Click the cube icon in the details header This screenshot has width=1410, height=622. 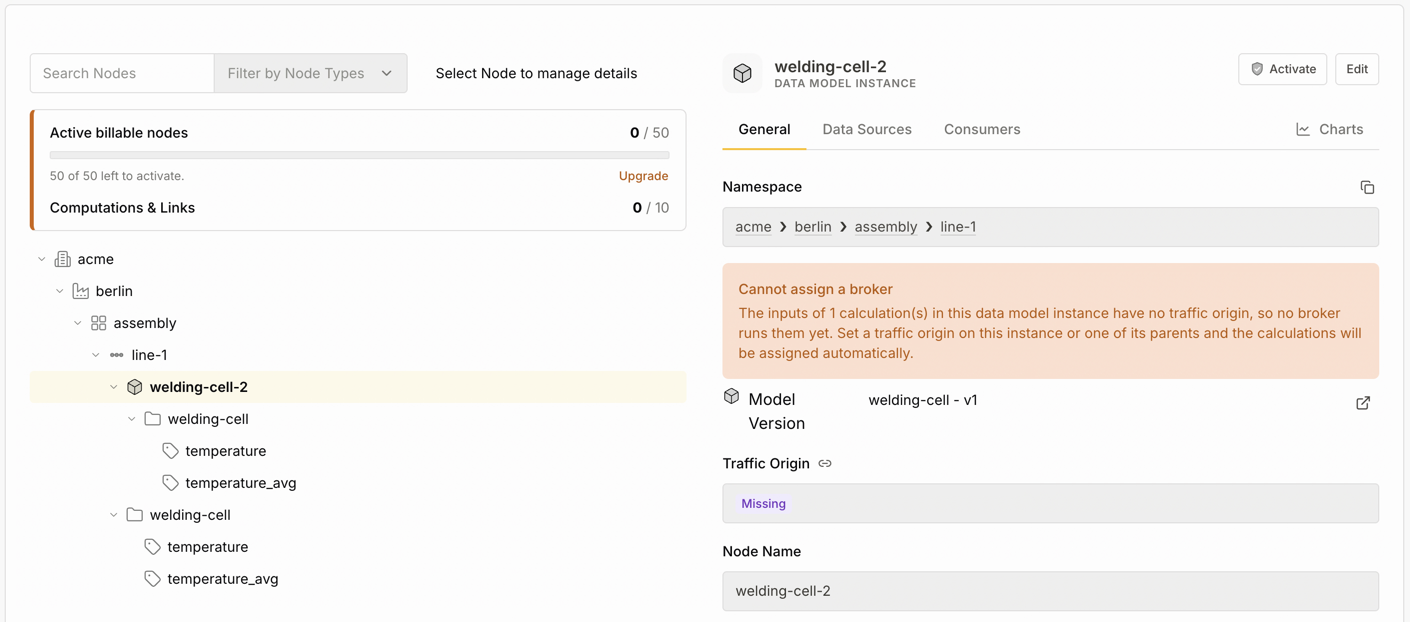pyautogui.click(x=742, y=73)
